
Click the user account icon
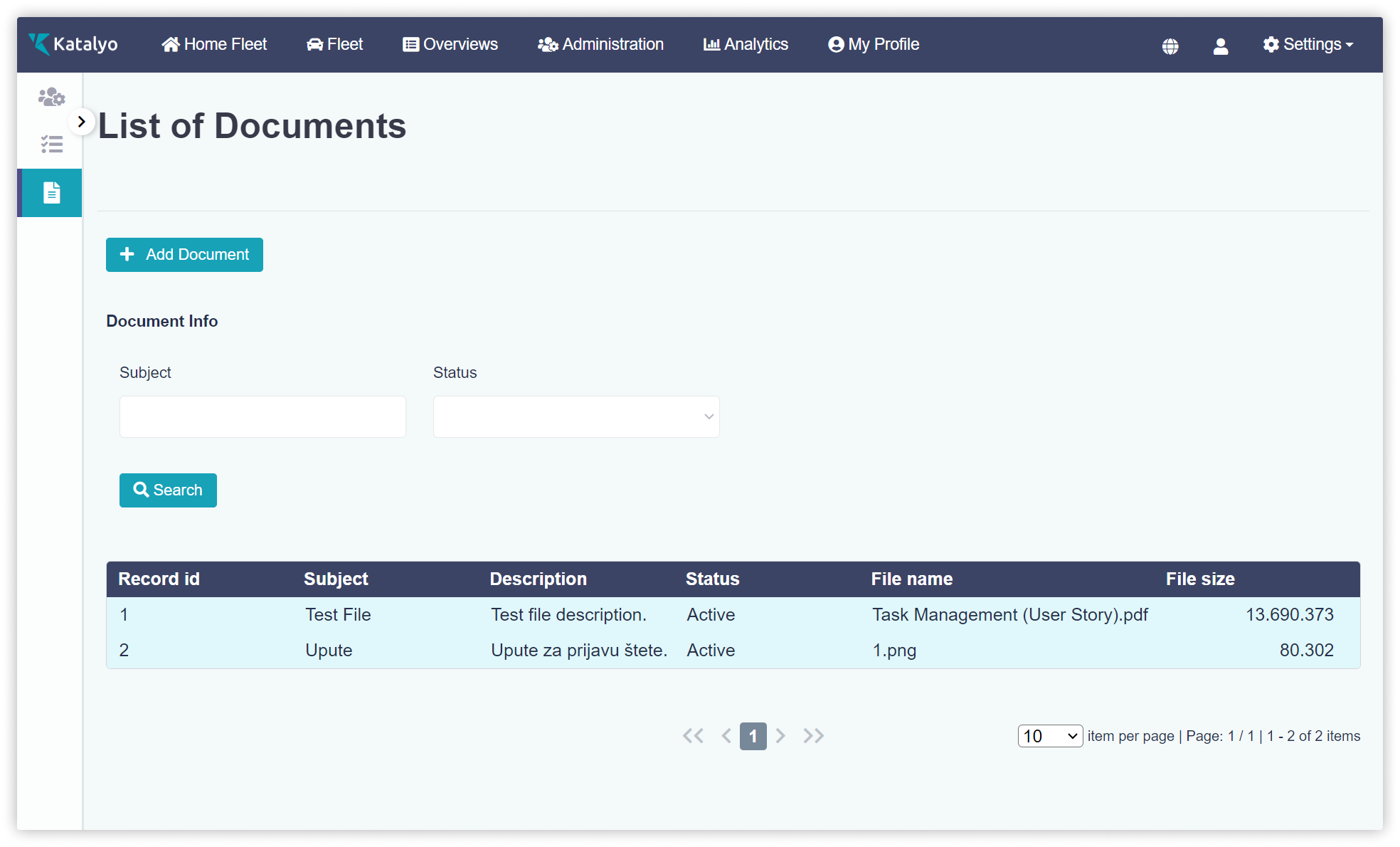point(1221,46)
